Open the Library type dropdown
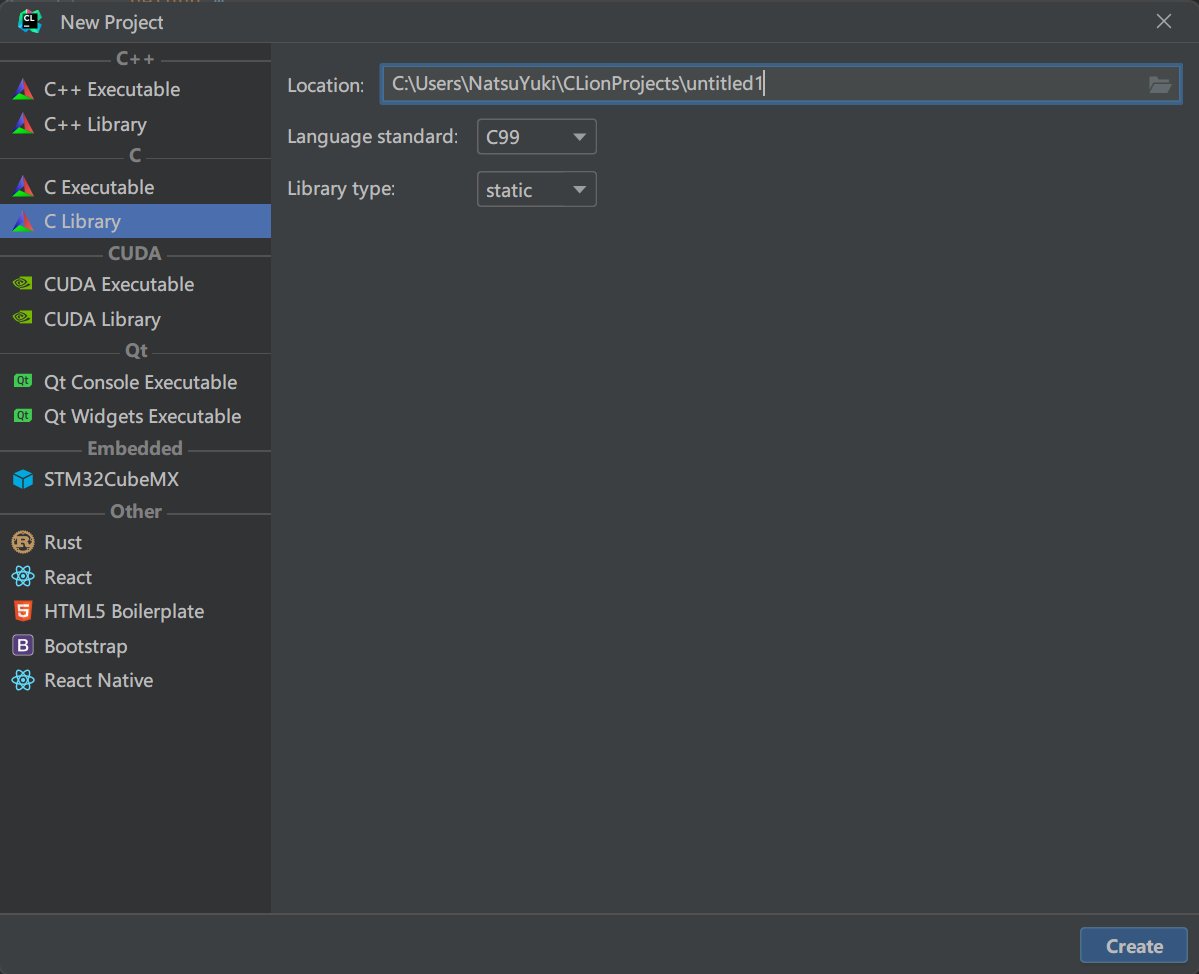The image size is (1199, 974). point(536,190)
